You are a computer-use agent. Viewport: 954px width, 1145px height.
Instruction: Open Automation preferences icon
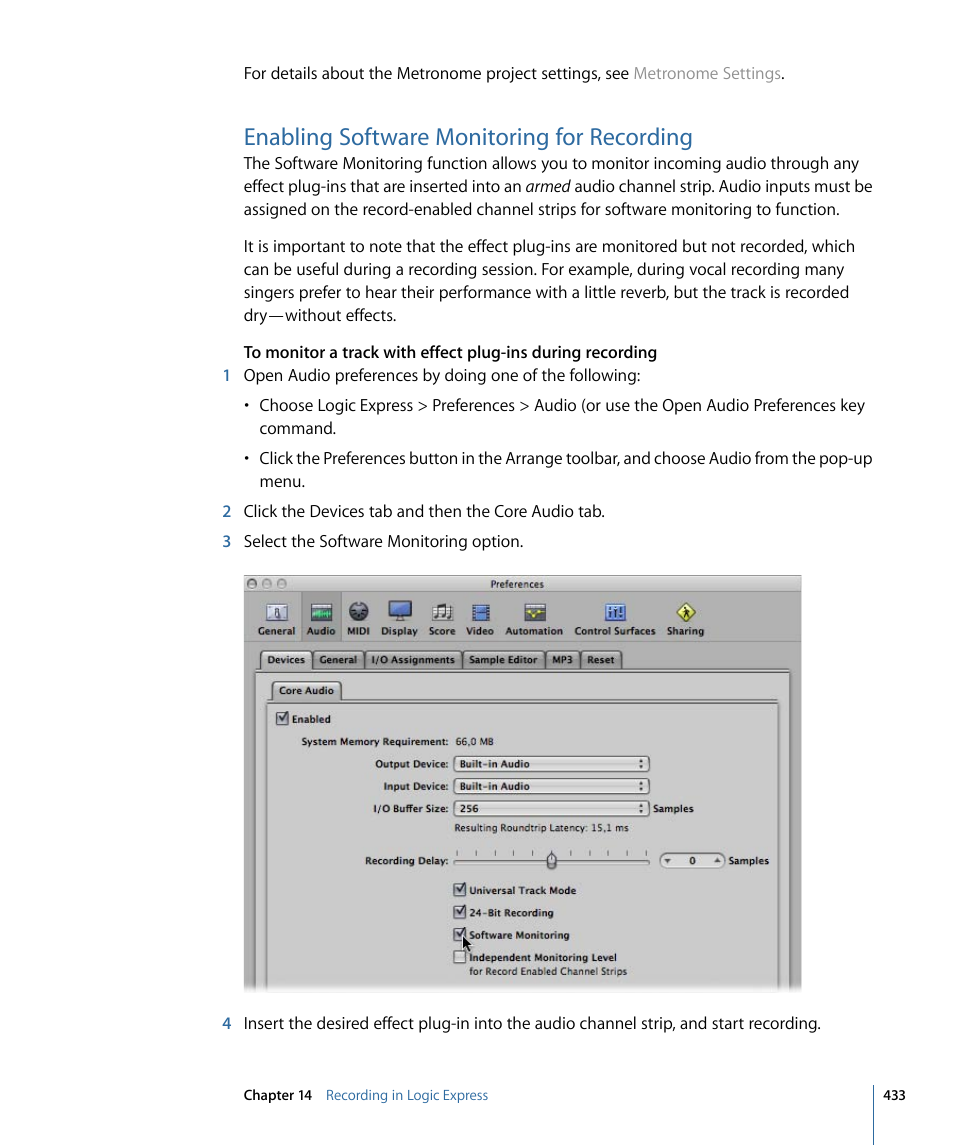click(x=534, y=619)
